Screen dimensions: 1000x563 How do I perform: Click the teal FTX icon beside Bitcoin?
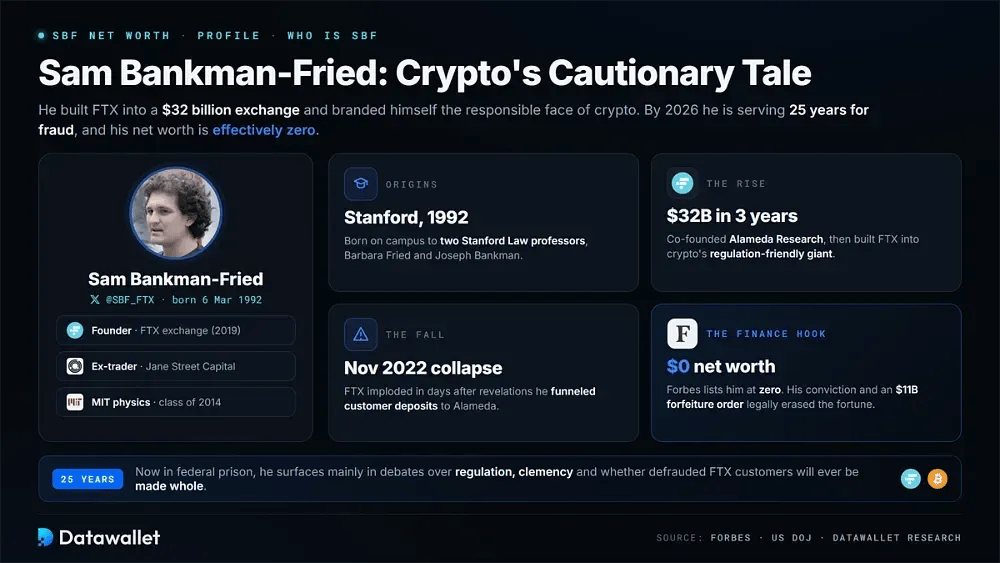coord(911,478)
